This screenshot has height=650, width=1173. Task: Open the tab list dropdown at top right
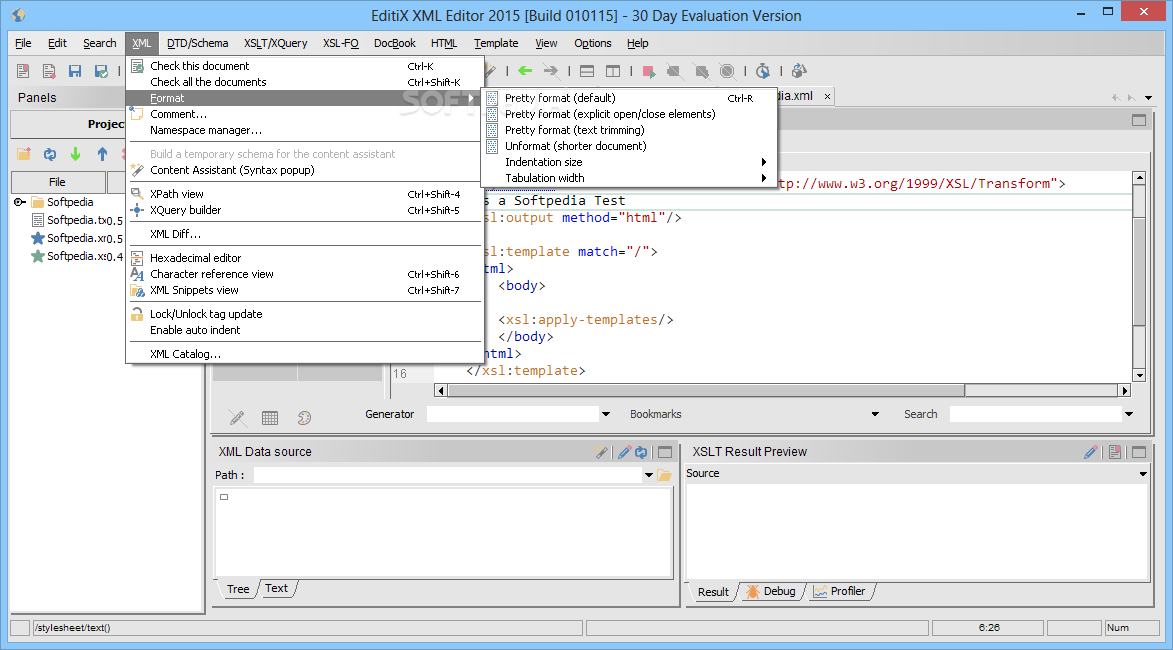point(1148,98)
